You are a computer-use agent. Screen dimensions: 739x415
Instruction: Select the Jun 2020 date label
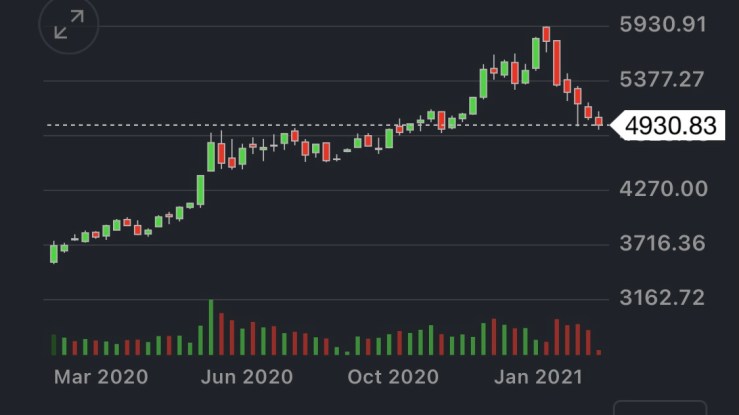246,377
